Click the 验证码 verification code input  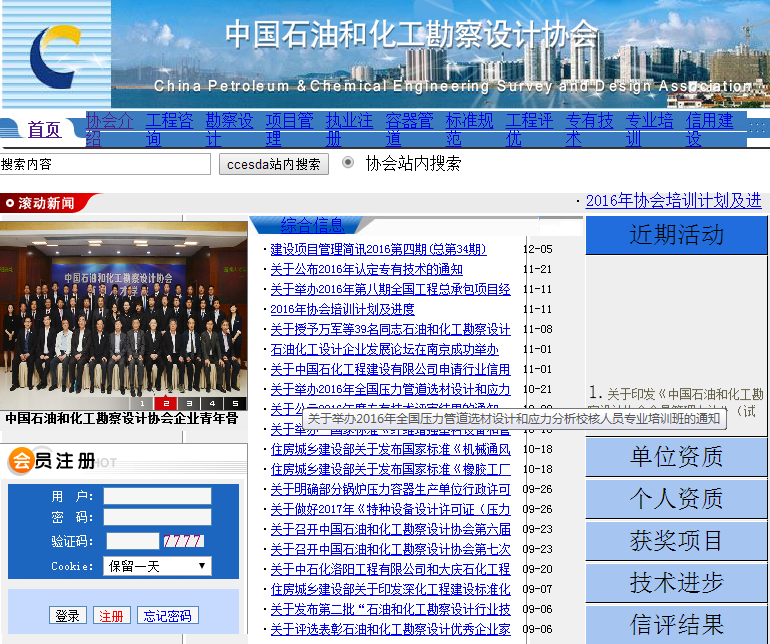(x=133, y=541)
